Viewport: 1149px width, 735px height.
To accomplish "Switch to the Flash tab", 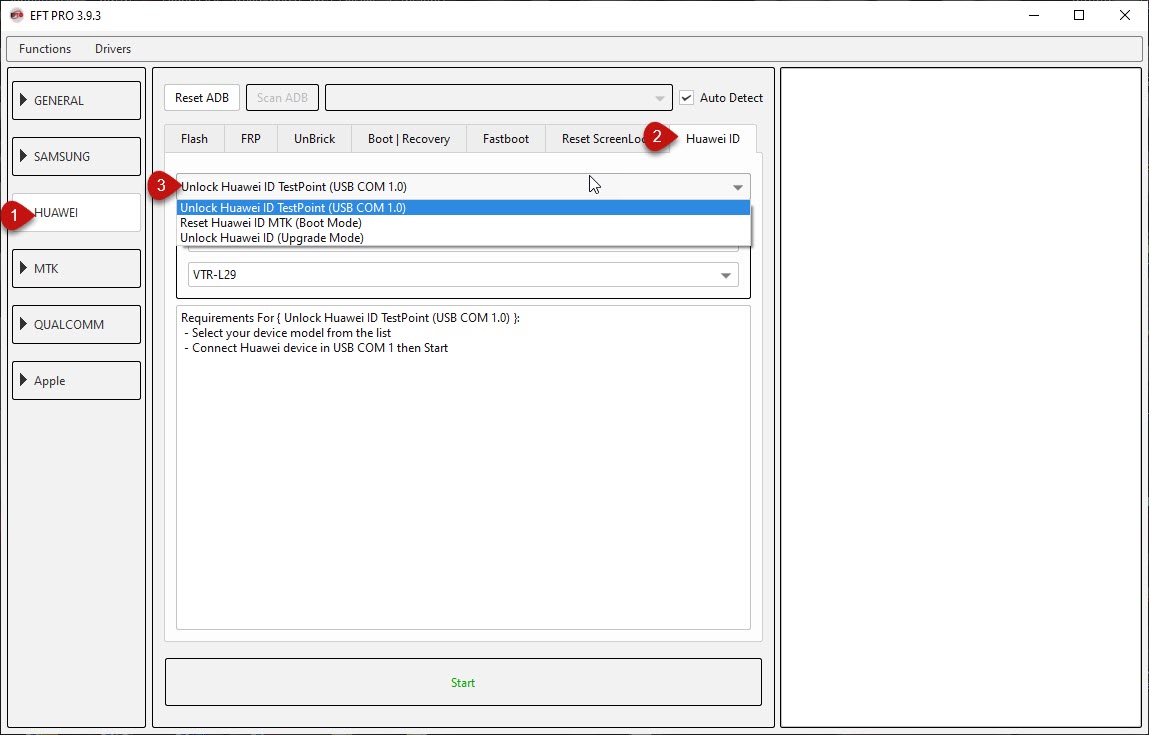I will coord(194,138).
